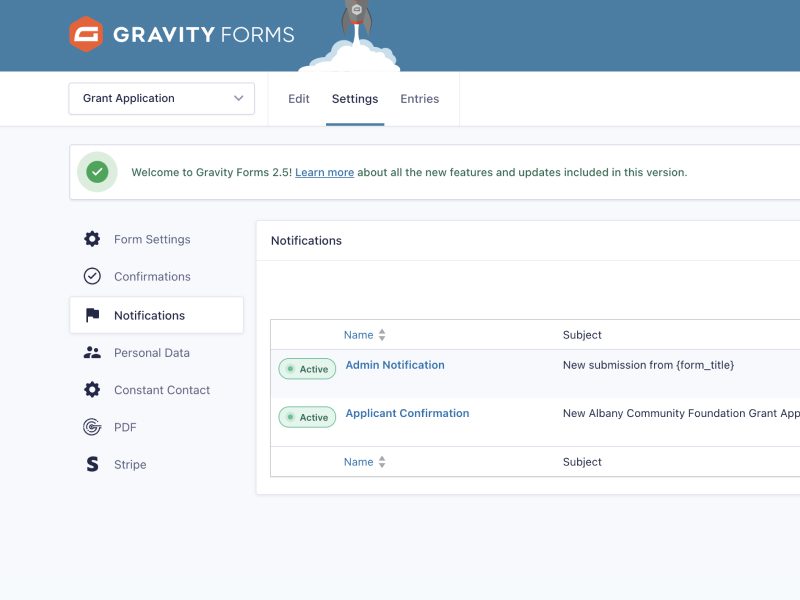The image size is (800, 600).
Task: Switch to the Edit tab
Action: [x=299, y=99]
